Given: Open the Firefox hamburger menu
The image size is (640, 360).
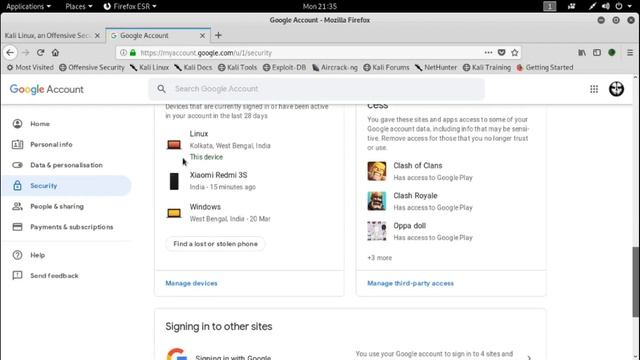Looking at the screenshot, I should pyautogui.click(x=630, y=53).
